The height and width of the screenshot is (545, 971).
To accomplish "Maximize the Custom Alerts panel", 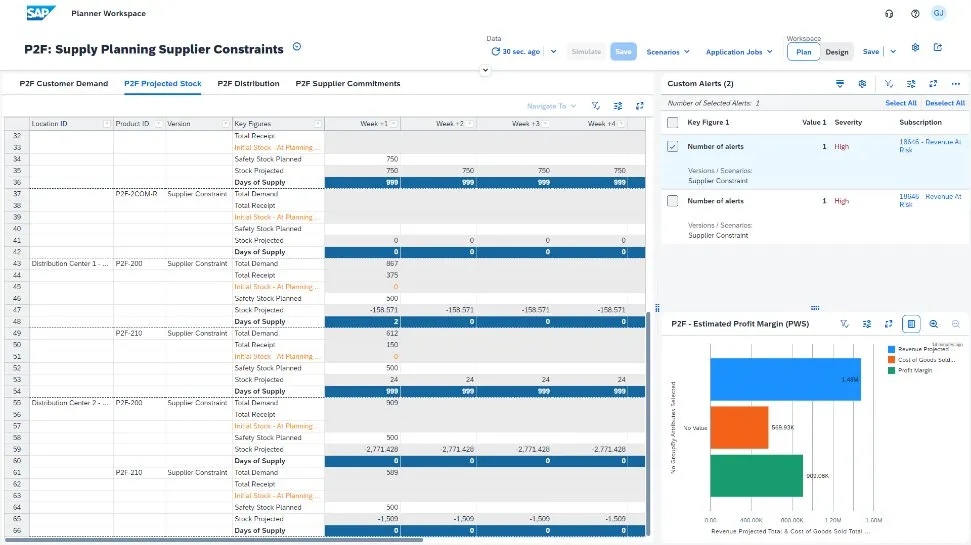I will point(933,84).
